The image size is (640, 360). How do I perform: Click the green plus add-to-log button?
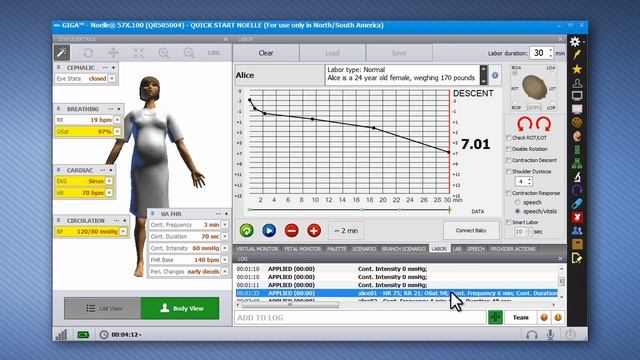(x=495, y=317)
